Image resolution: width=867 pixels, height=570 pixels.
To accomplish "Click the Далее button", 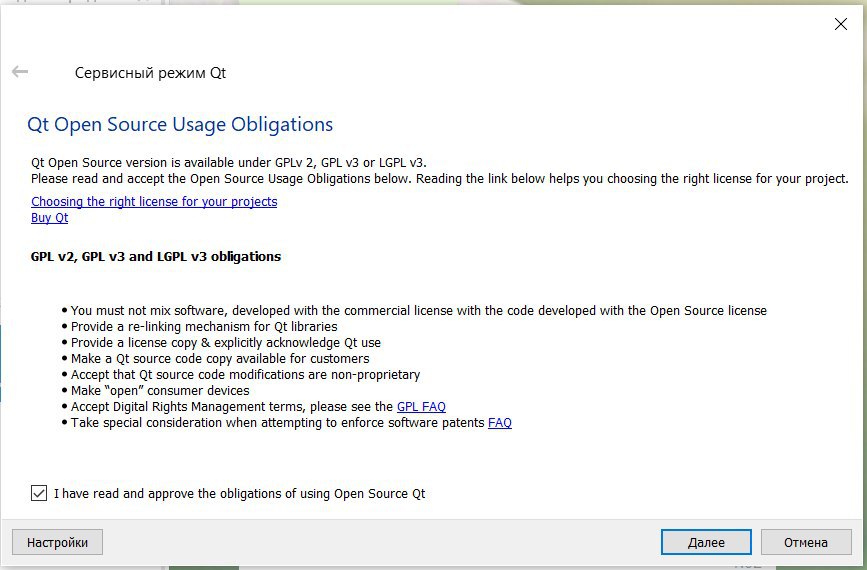I will (706, 542).
